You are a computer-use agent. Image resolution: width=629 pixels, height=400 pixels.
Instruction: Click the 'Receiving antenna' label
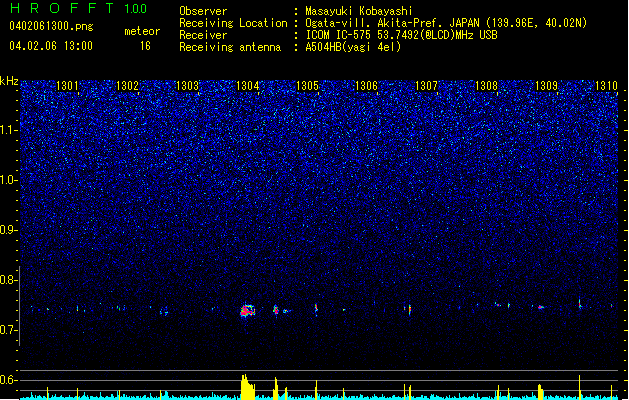coord(230,47)
